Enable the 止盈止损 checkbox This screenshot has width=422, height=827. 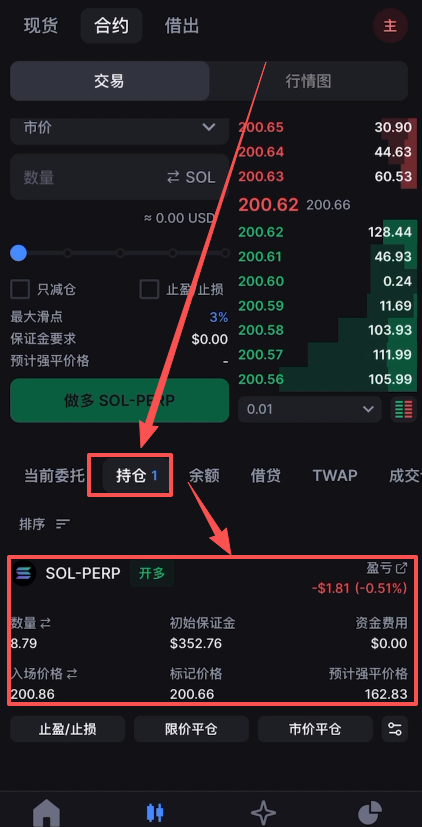click(x=149, y=289)
